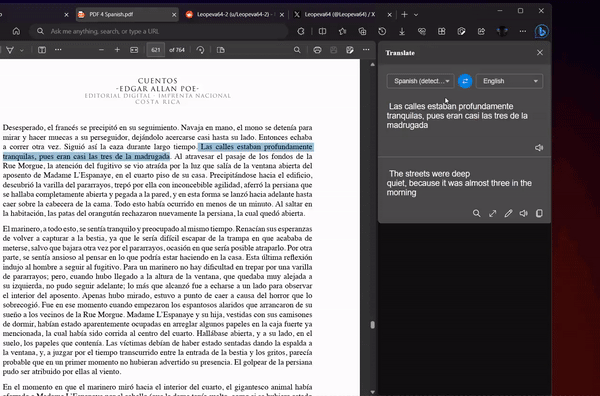Open the browser home page
The image size is (600, 396).
point(16,31)
